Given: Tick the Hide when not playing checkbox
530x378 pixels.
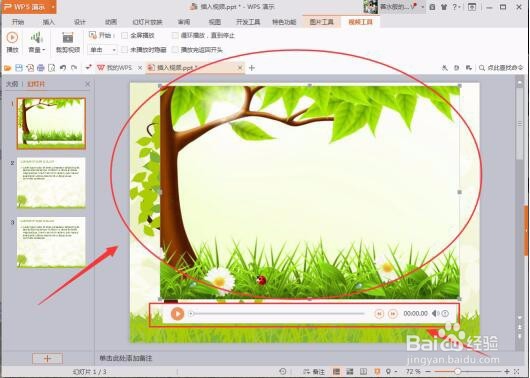Looking at the screenshot, I should [125, 50].
